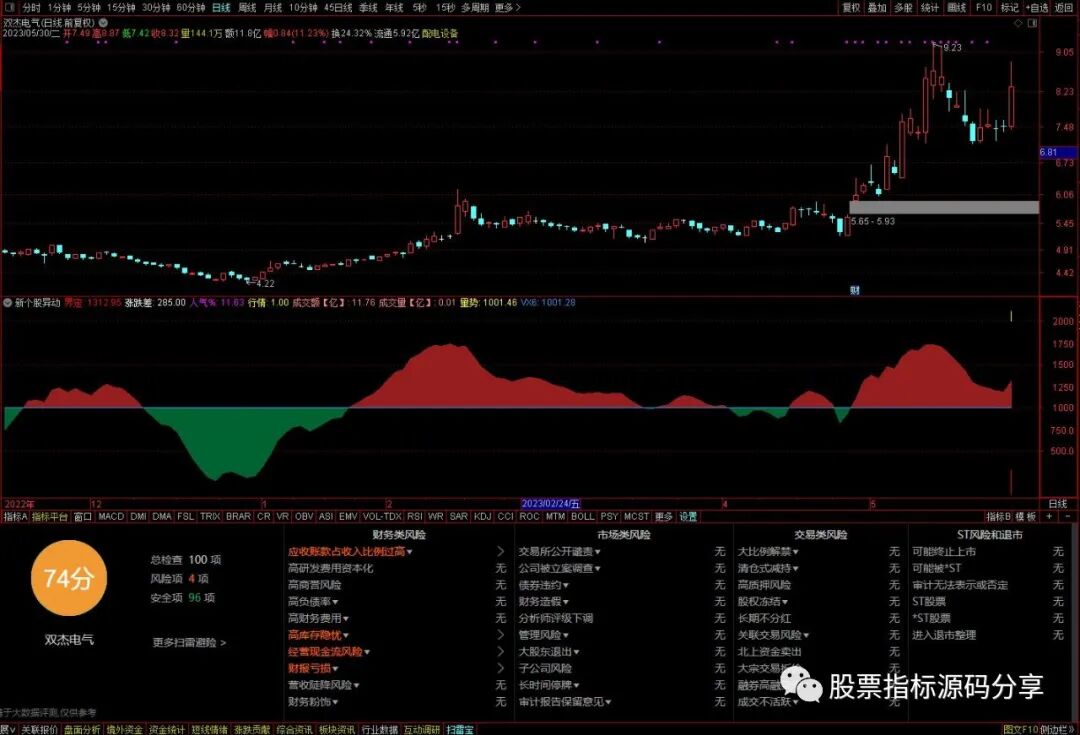Select the 月线 monthly period
The width and height of the screenshot is (1080, 735).
273,8
